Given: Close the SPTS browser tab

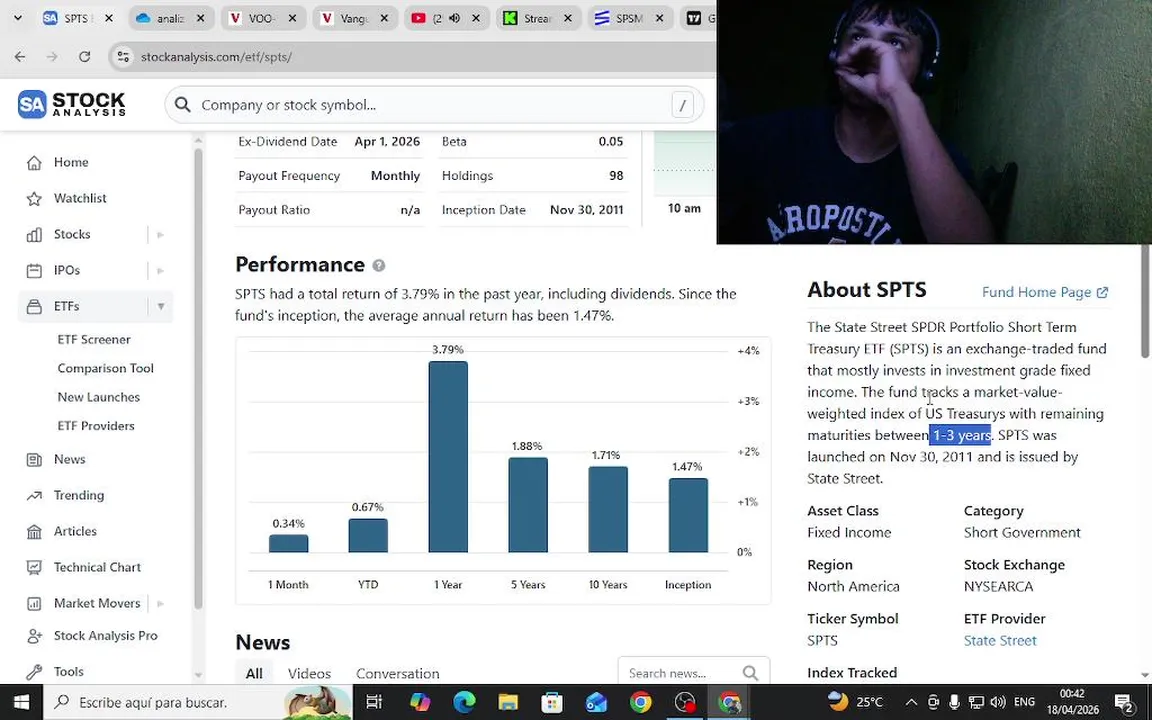Looking at the screenshot, I should (x=109, y=18).
